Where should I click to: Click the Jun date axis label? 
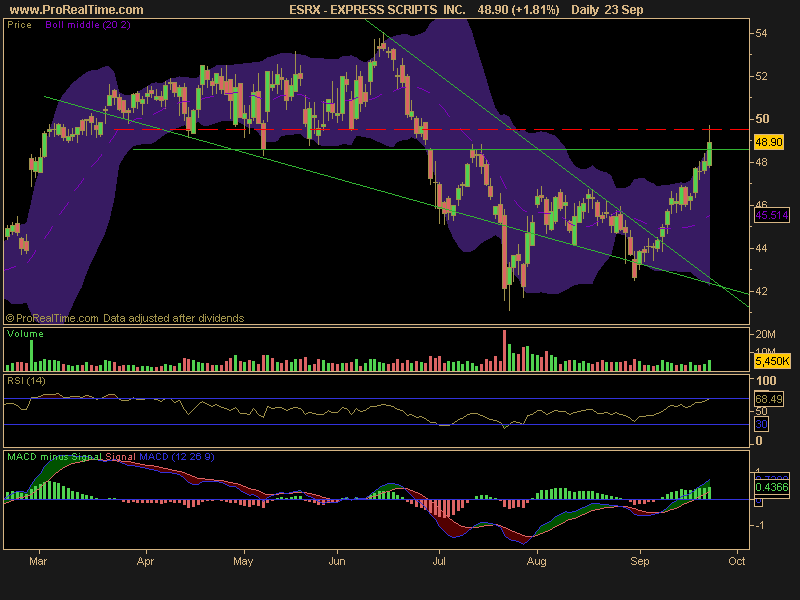[x=337, y=562]
